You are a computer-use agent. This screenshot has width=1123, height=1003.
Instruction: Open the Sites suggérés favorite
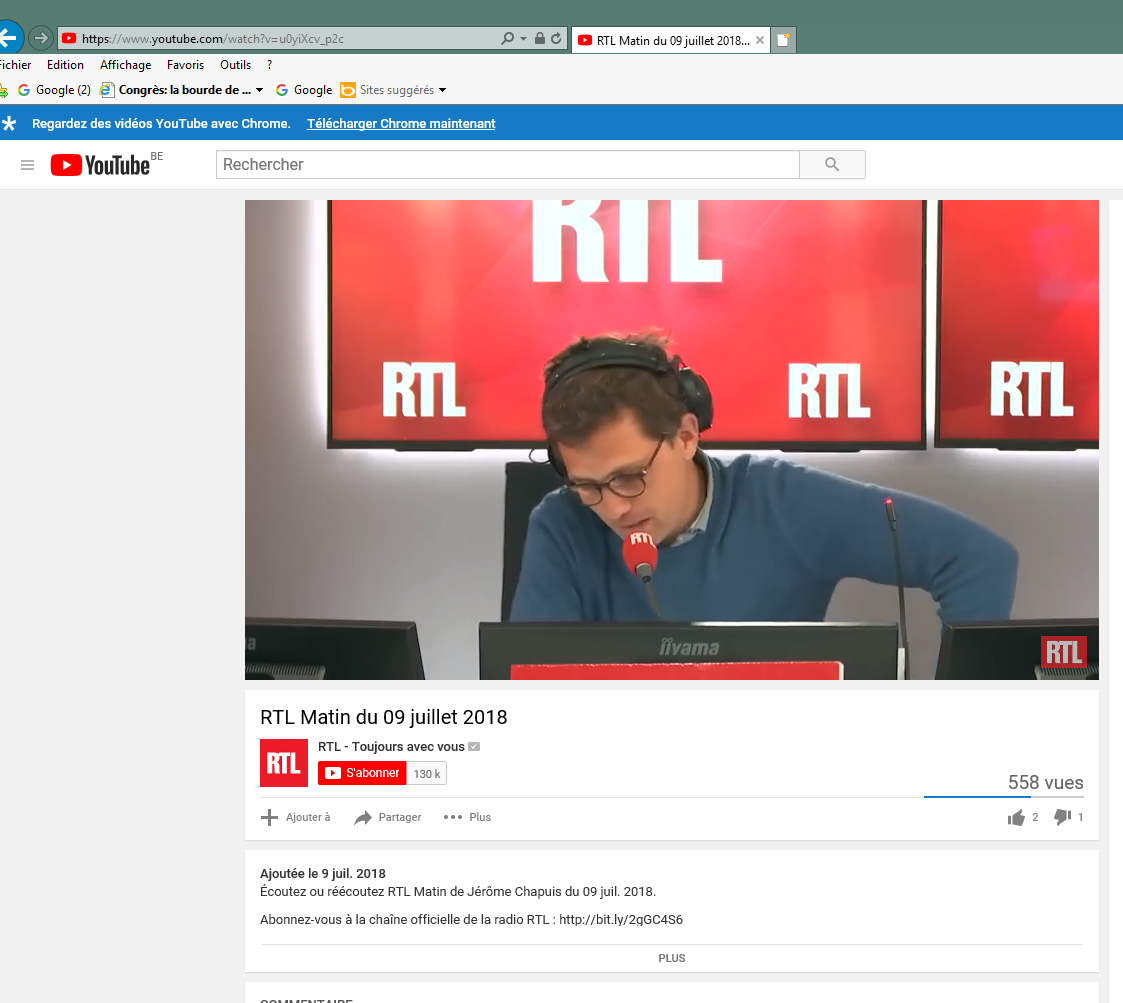point(387,90)
